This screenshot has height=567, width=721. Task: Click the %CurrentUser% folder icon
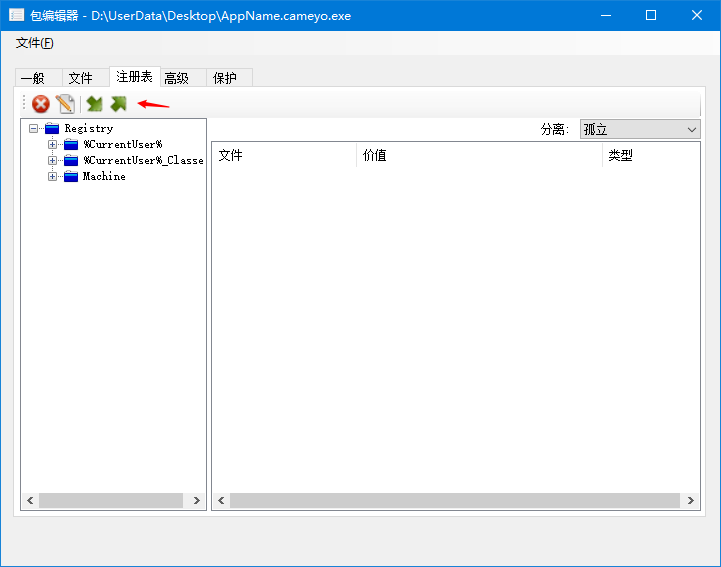71,144
